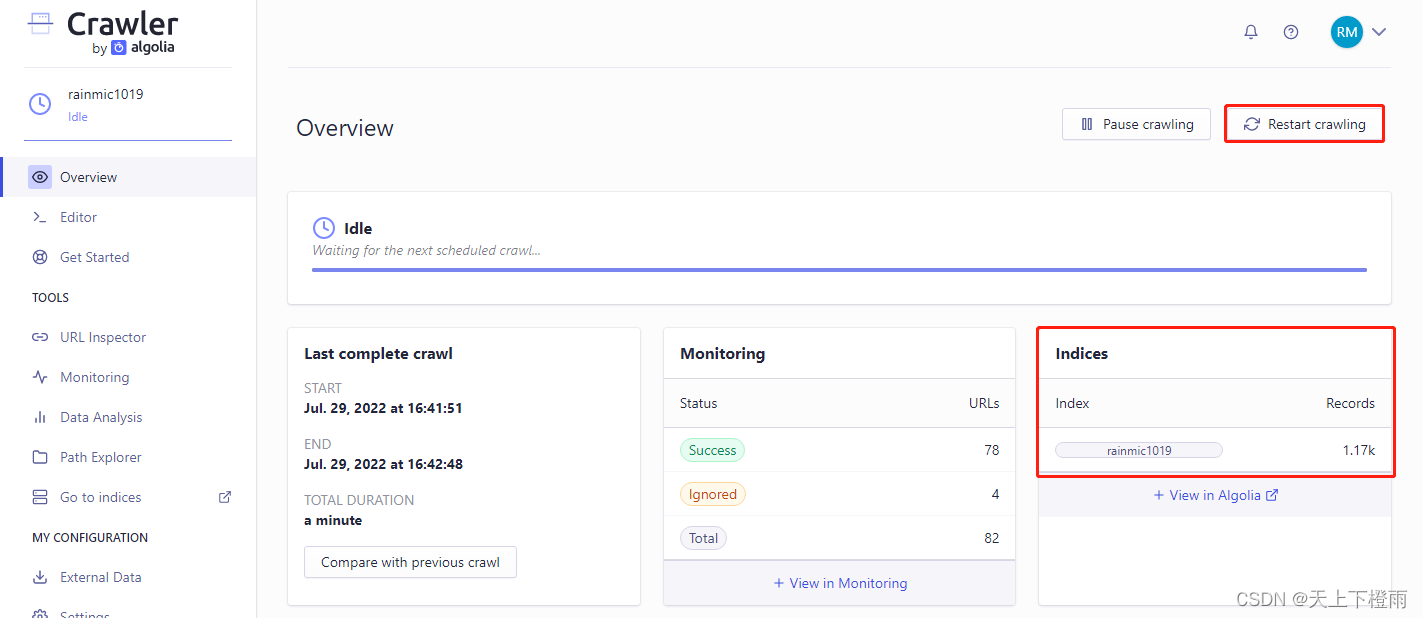Click the Indices card heading
The width and height of the screenshot is (1423, 618).
point(1081,353)
